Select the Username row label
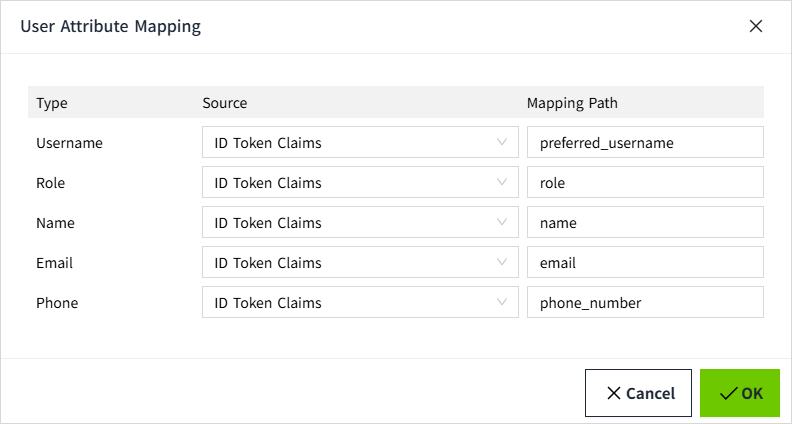Screen dimensions: 792x424 point(69,143)
